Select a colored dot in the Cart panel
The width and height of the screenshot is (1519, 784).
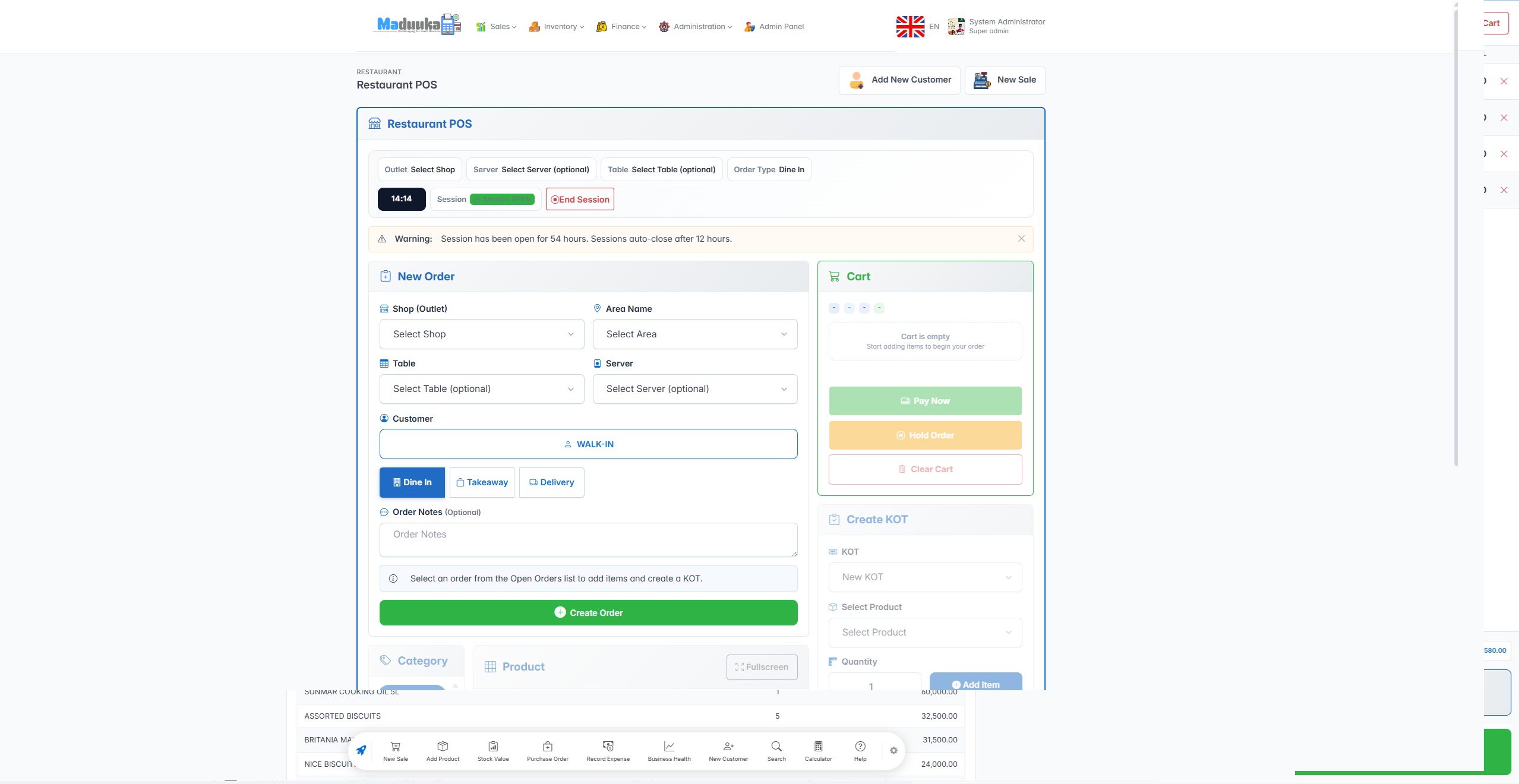[x=833, y=308]
